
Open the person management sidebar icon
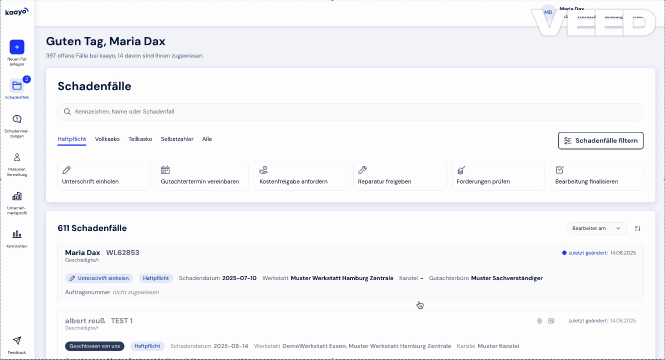point(17,157)
